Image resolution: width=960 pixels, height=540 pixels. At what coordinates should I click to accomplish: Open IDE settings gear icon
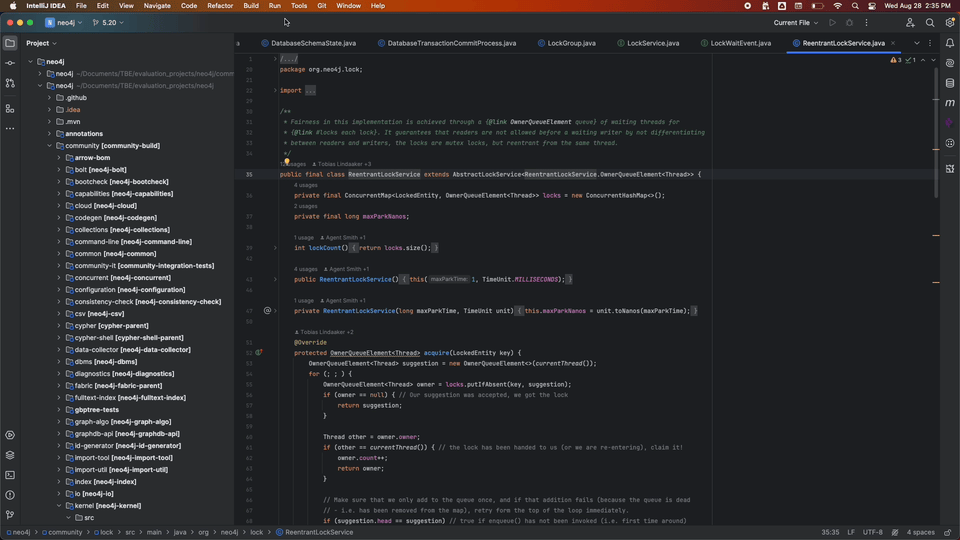950,22
